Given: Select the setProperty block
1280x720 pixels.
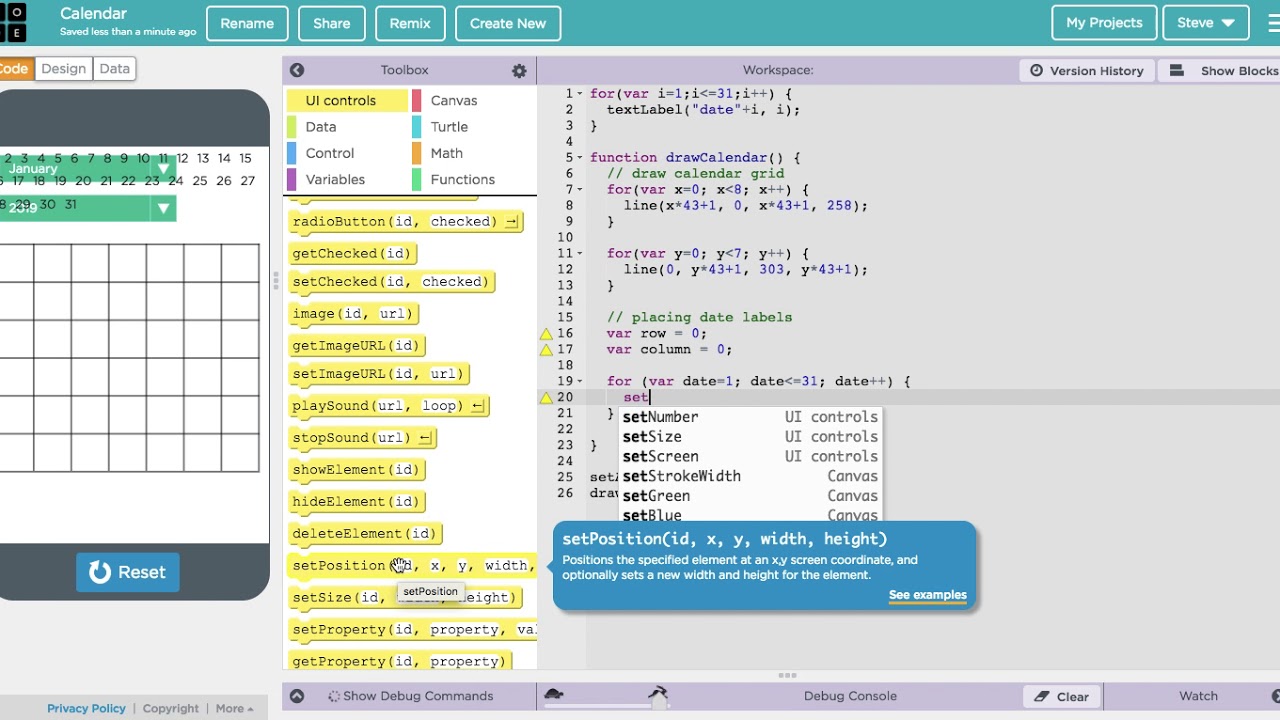Looking at the screenshot, I should pyautogui.click(x=413, y=630).
